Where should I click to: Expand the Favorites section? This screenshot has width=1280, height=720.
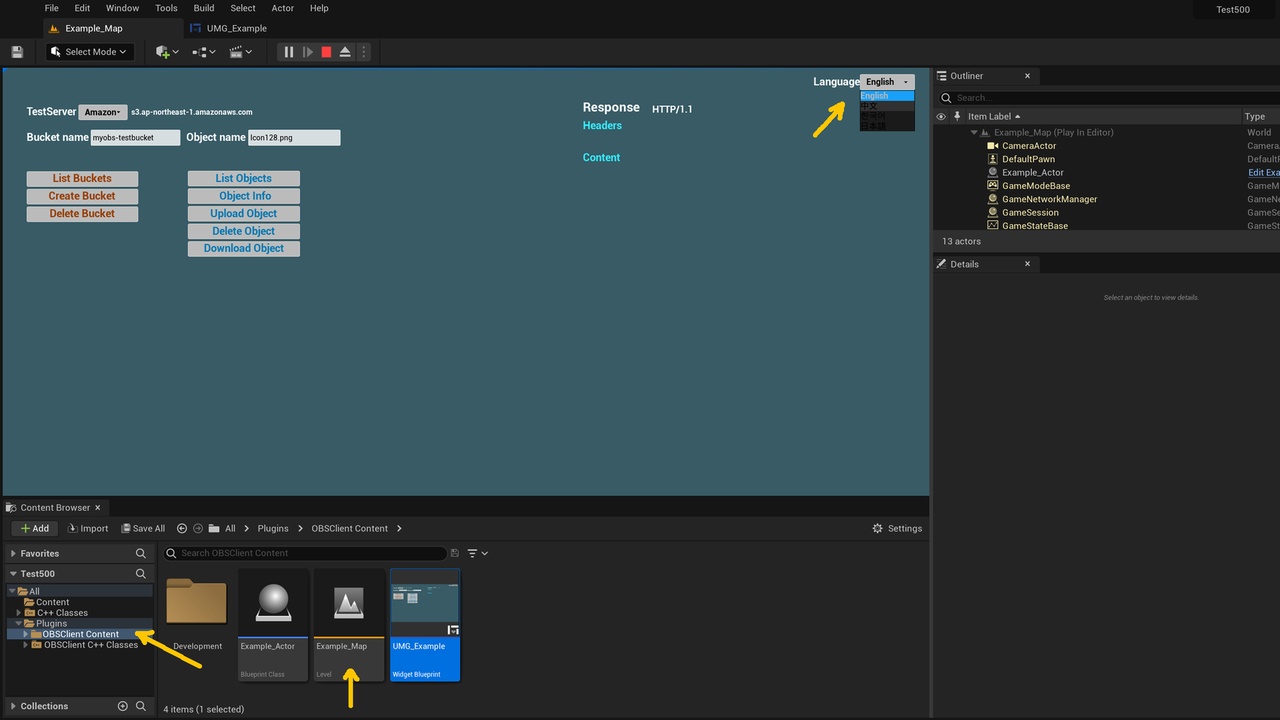(13, 553)
